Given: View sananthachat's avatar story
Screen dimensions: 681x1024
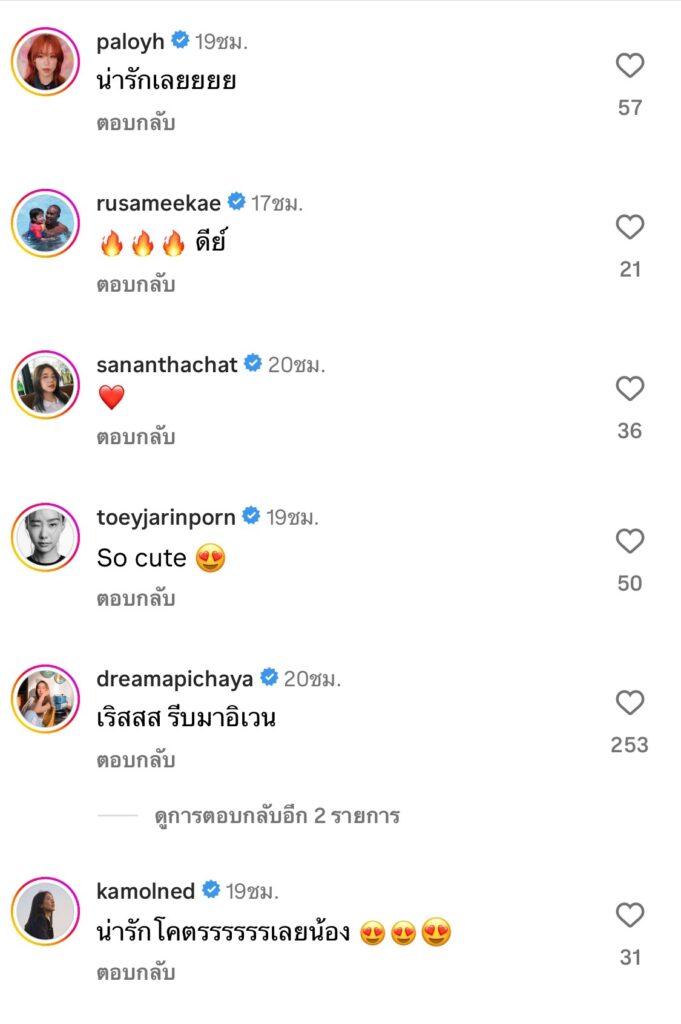Looking at the screenshot, I should (45, 384).
